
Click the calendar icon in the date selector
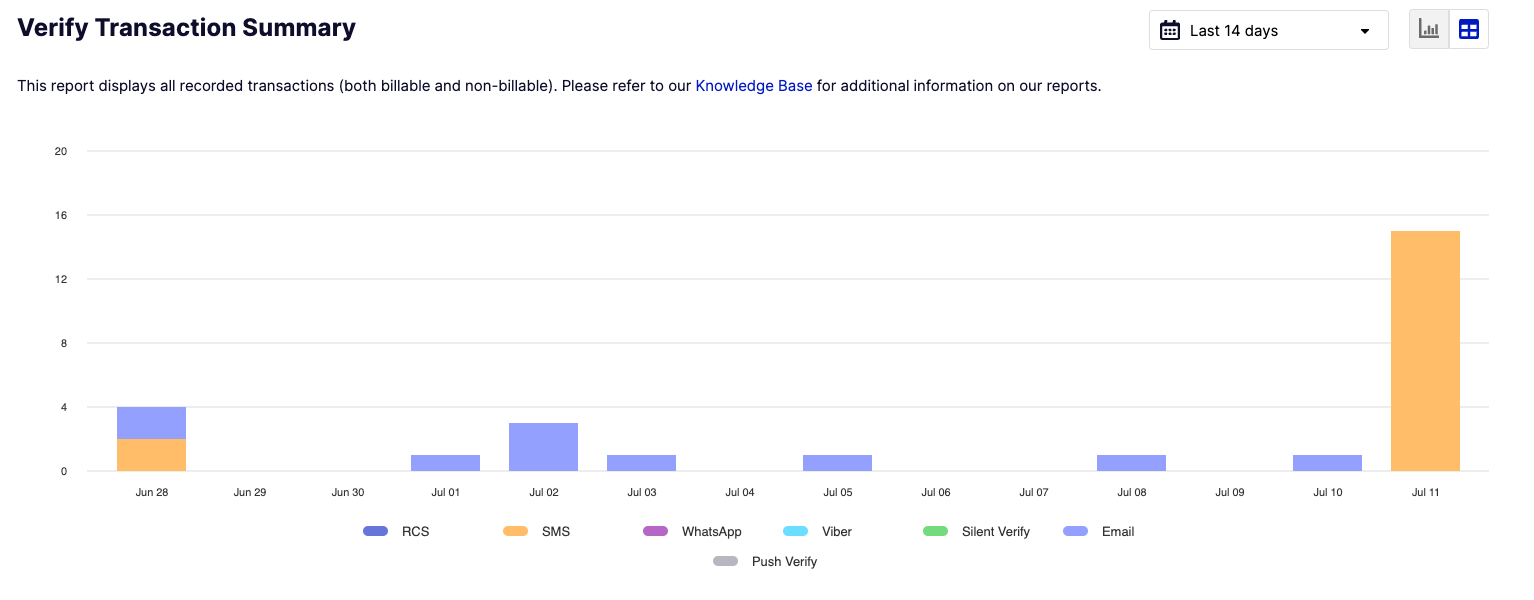click(1170, 31)
